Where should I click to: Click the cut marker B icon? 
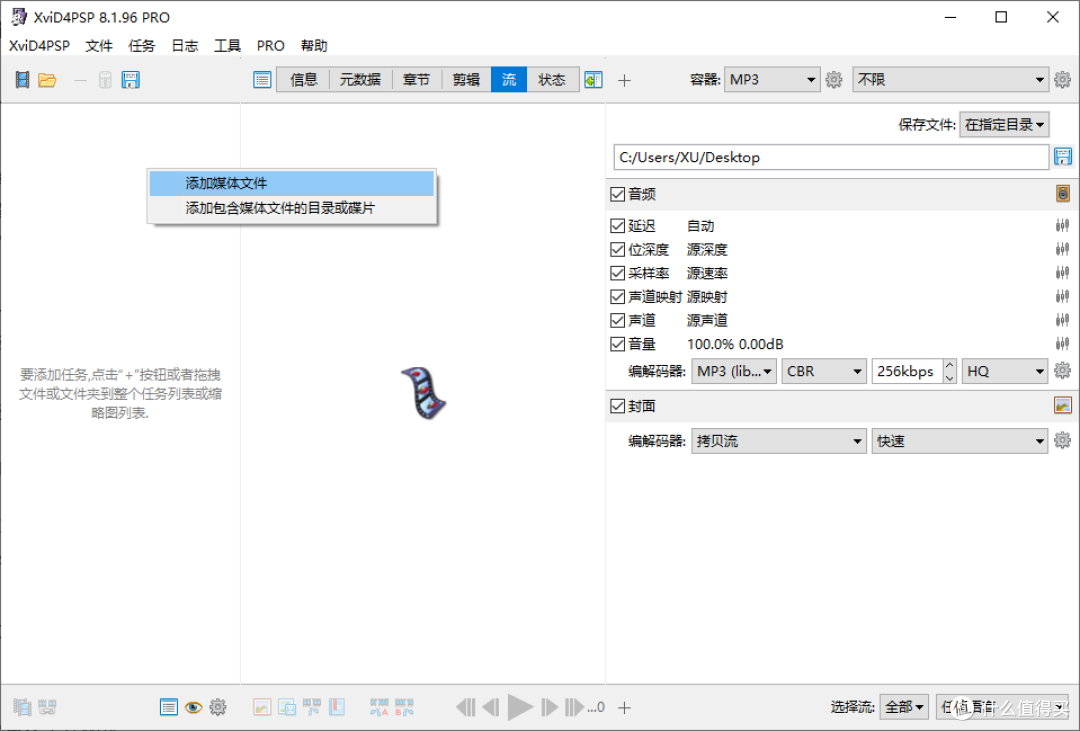click(x=404, y=707)
